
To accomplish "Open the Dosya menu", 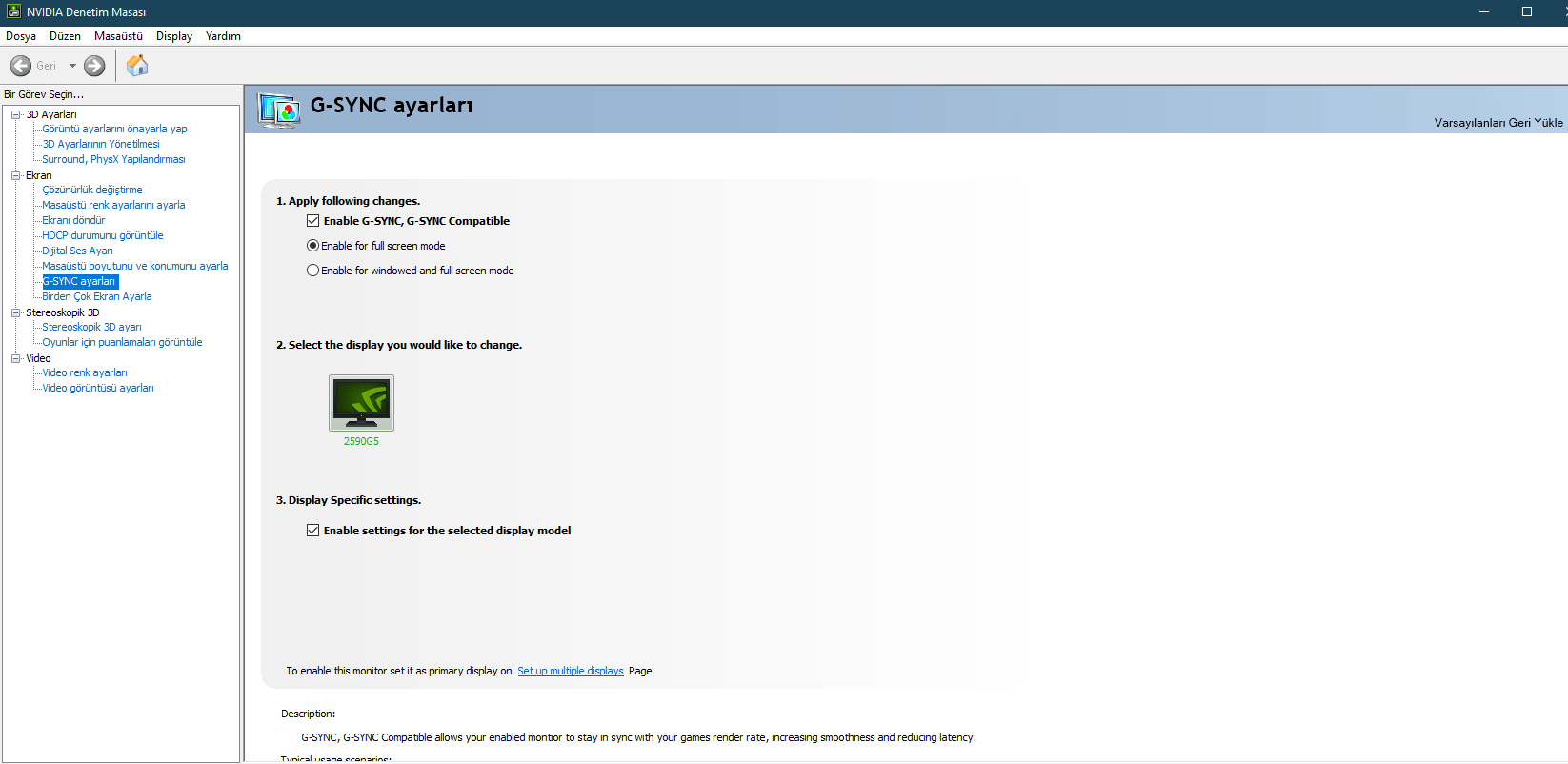I will pyautogui.click(x=21, y=36).
